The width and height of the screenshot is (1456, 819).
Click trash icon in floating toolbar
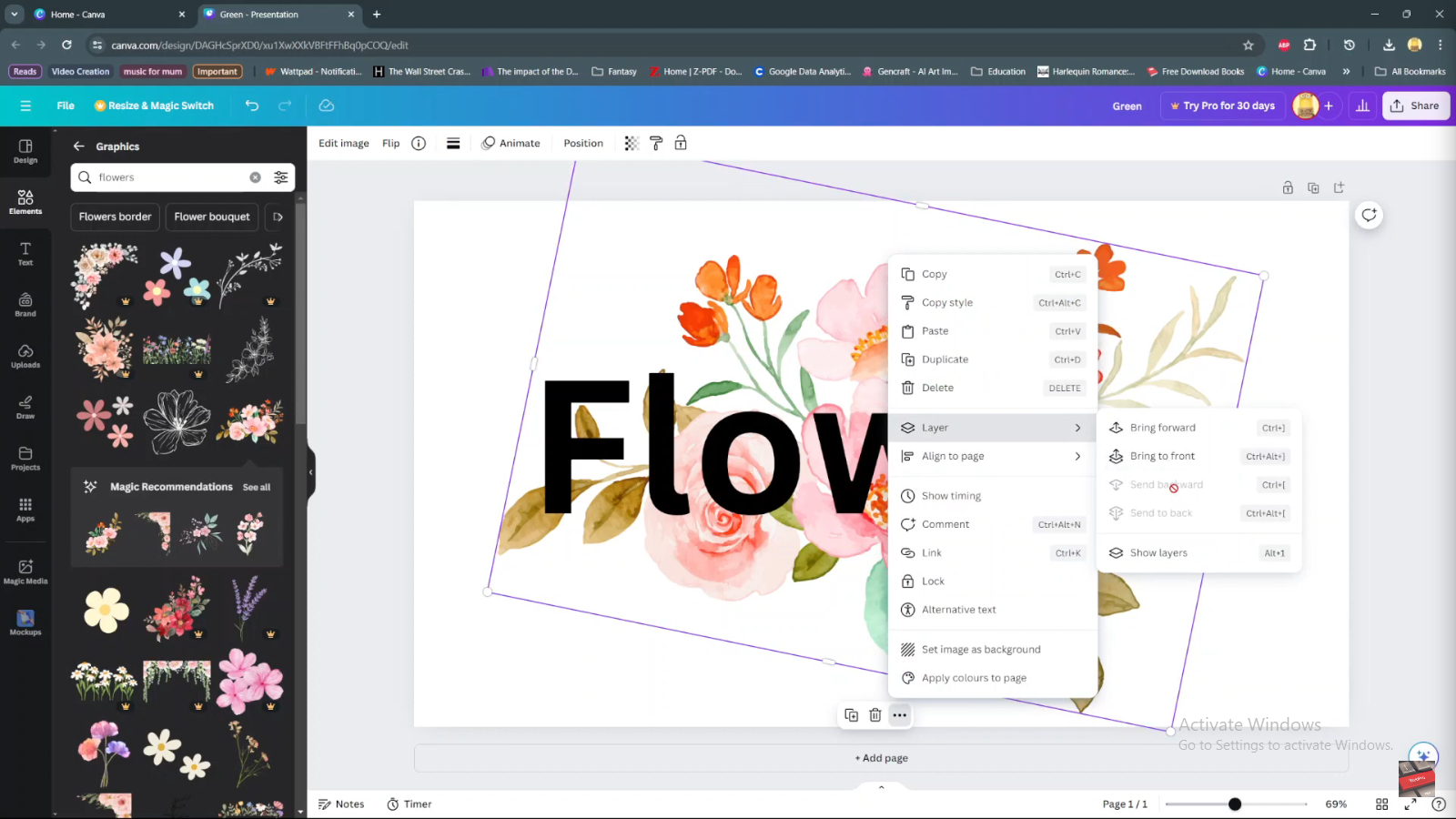pyautogui.click(x=875, y=715)
